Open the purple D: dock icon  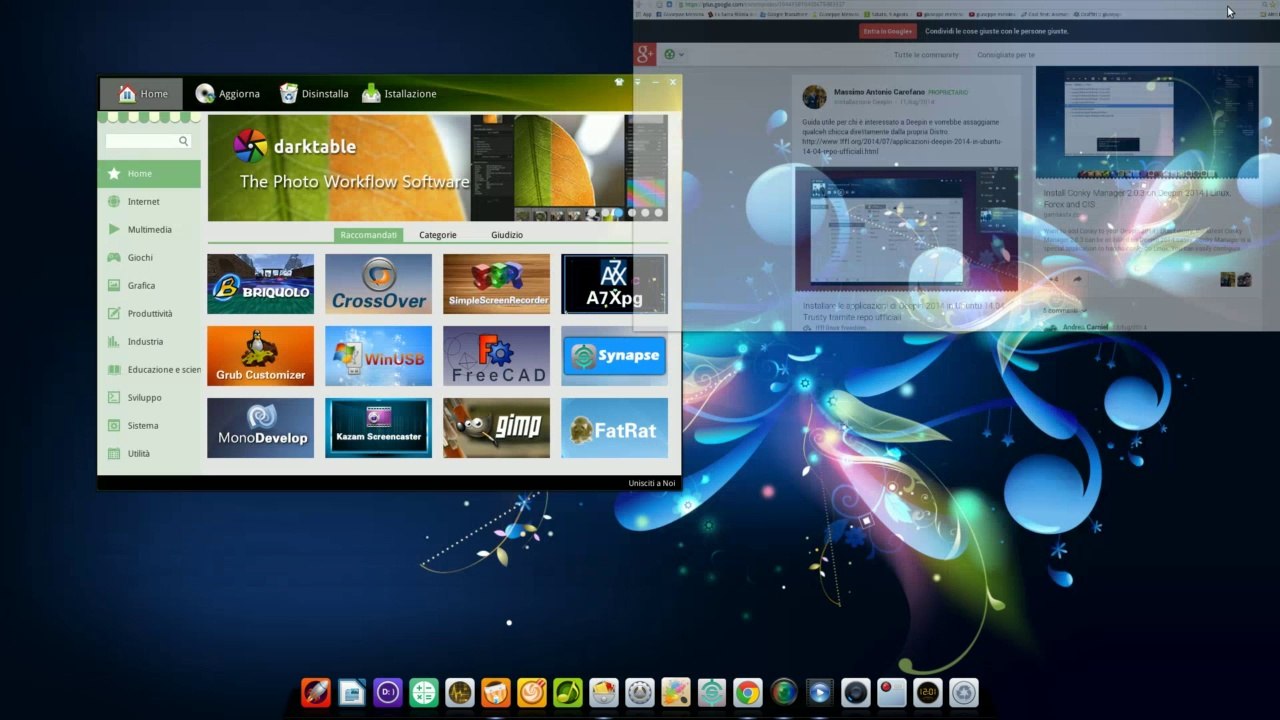coord(388,692)
